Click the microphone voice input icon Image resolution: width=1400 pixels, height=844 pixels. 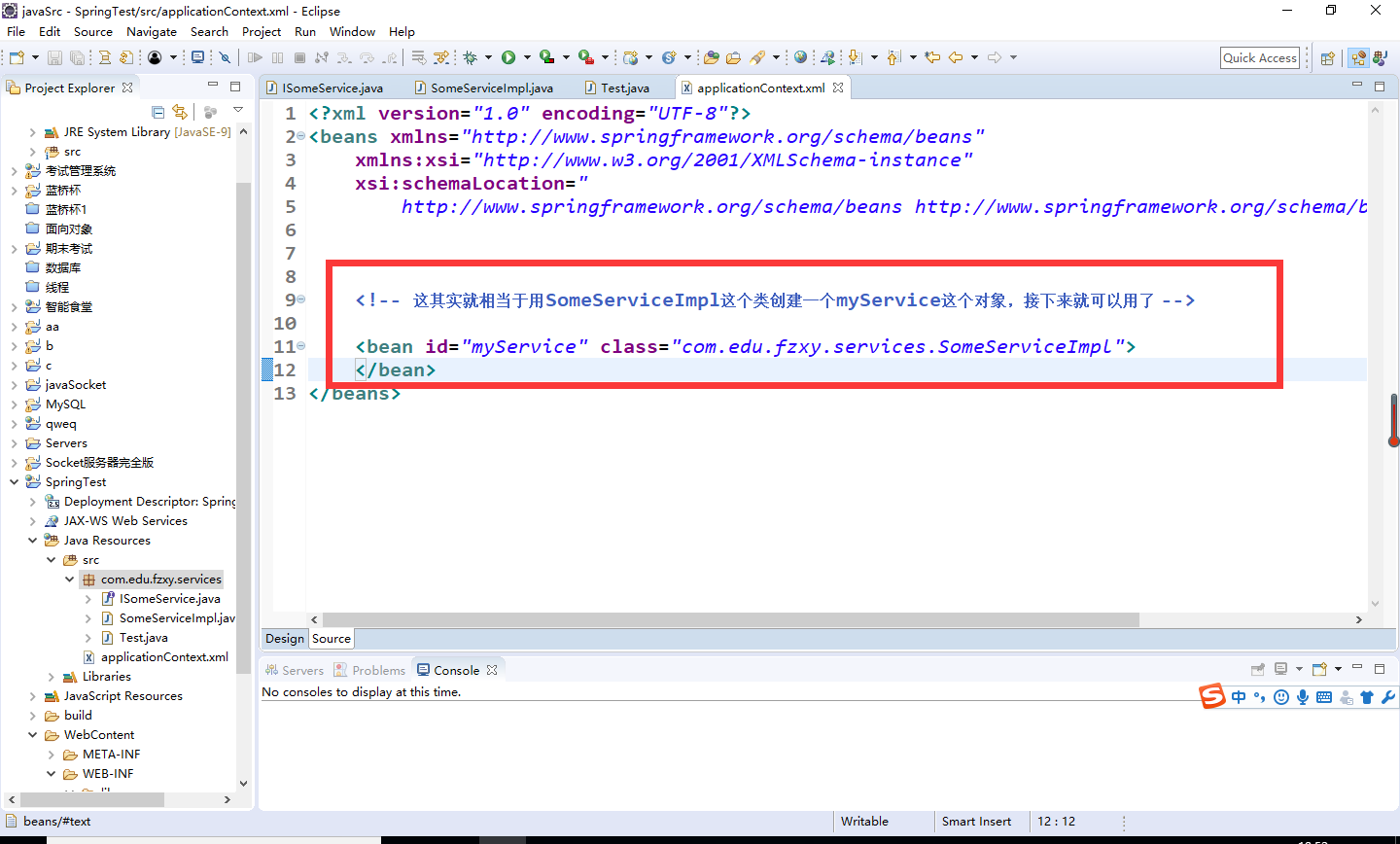1303,697
